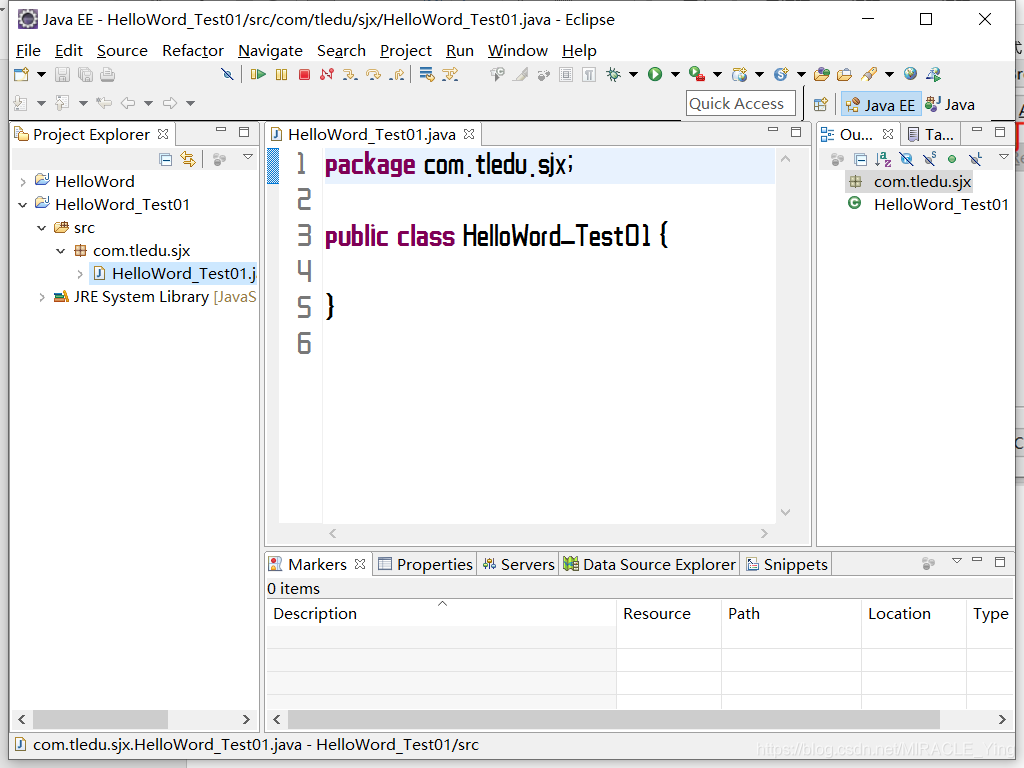Toggle Hide Non-Public Members in Outline
1024x768 pixels.
952,159
